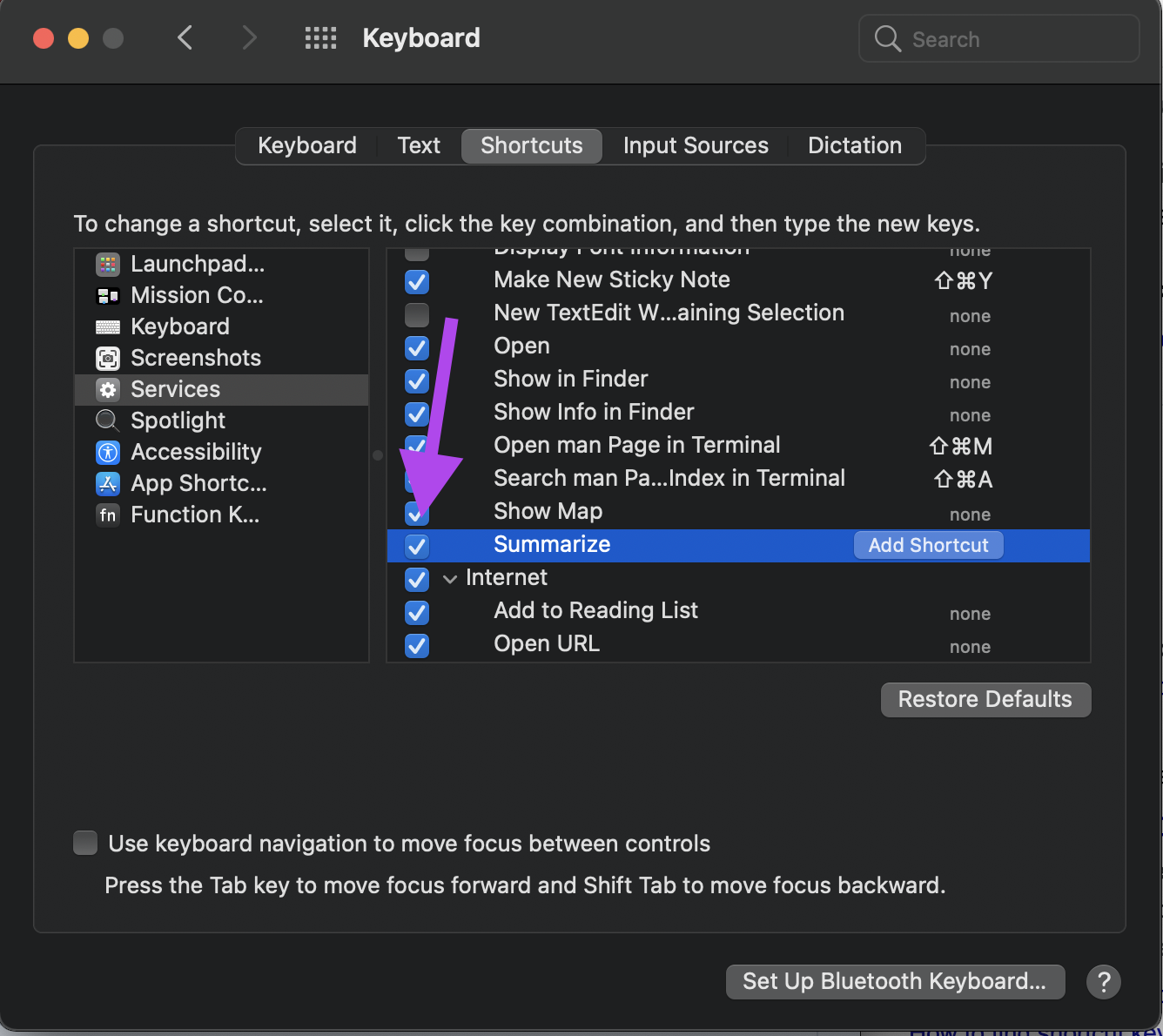
Task: Select the Launchpad icon in the sidebar
Action: 108,264
